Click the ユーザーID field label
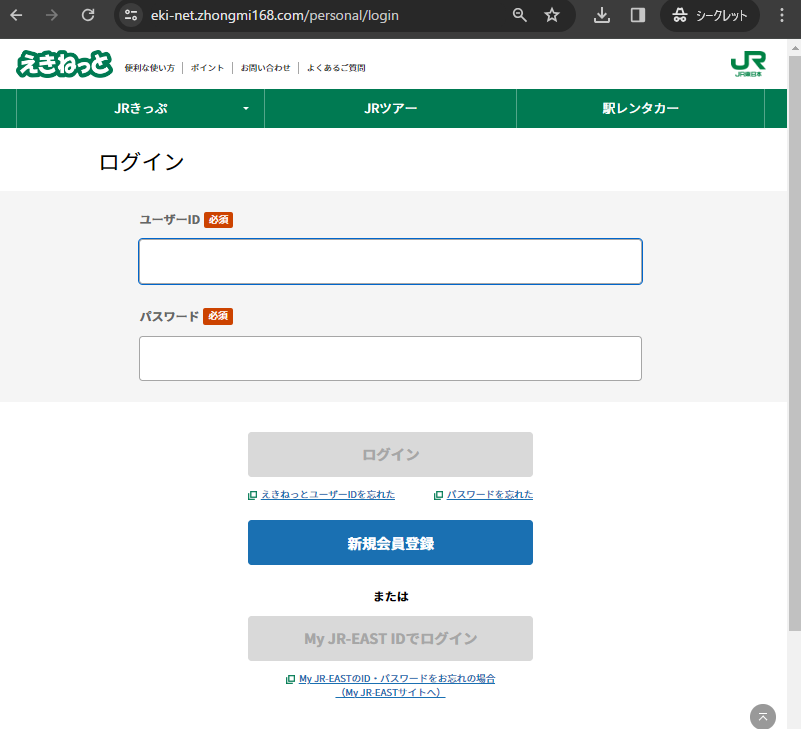Screen dimensions: 801x729 pos(170,220)
